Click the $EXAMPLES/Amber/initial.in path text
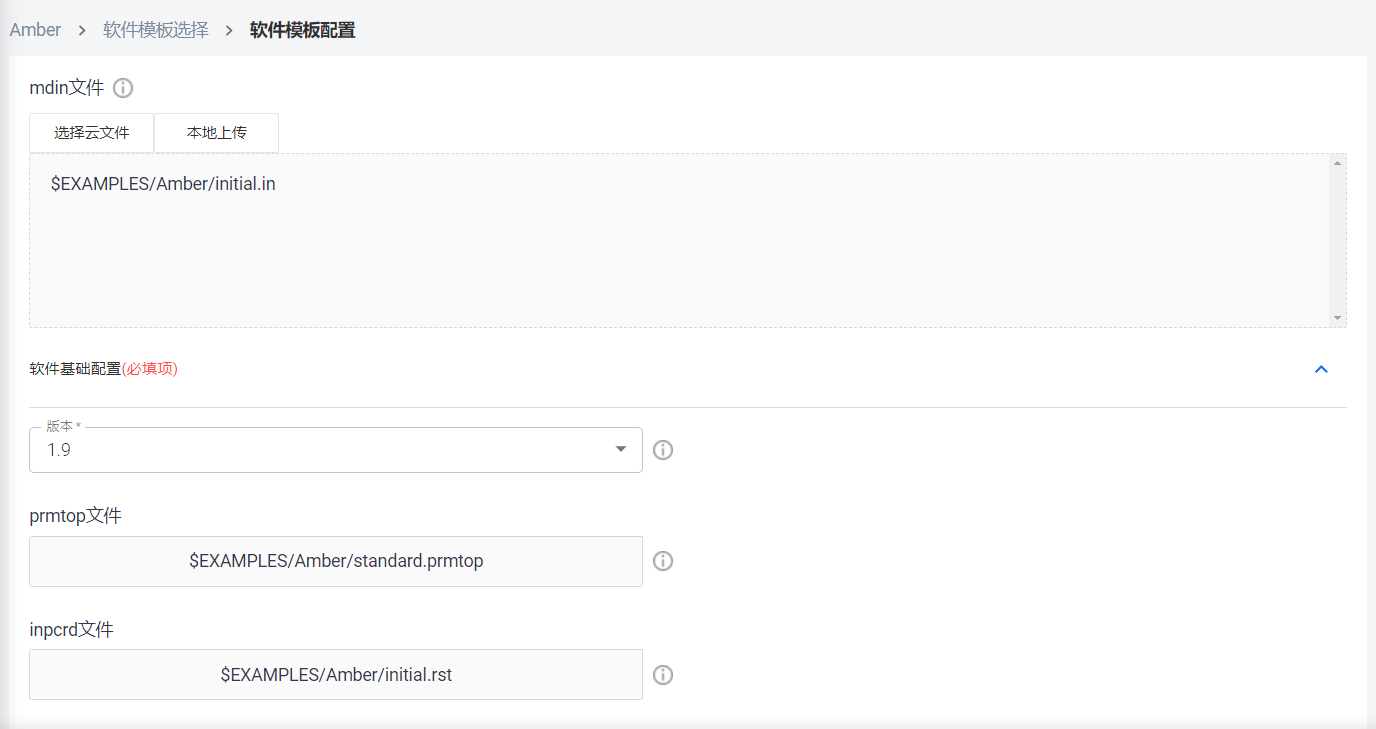The width and height of the screenshot is (1376, 729). point(163,185)
